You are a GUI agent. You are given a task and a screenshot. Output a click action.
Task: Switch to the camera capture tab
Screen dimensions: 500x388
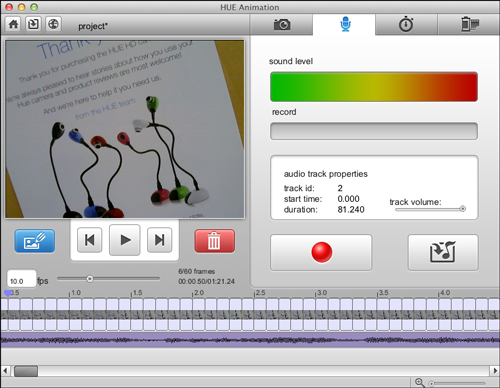tap(282, 25)
